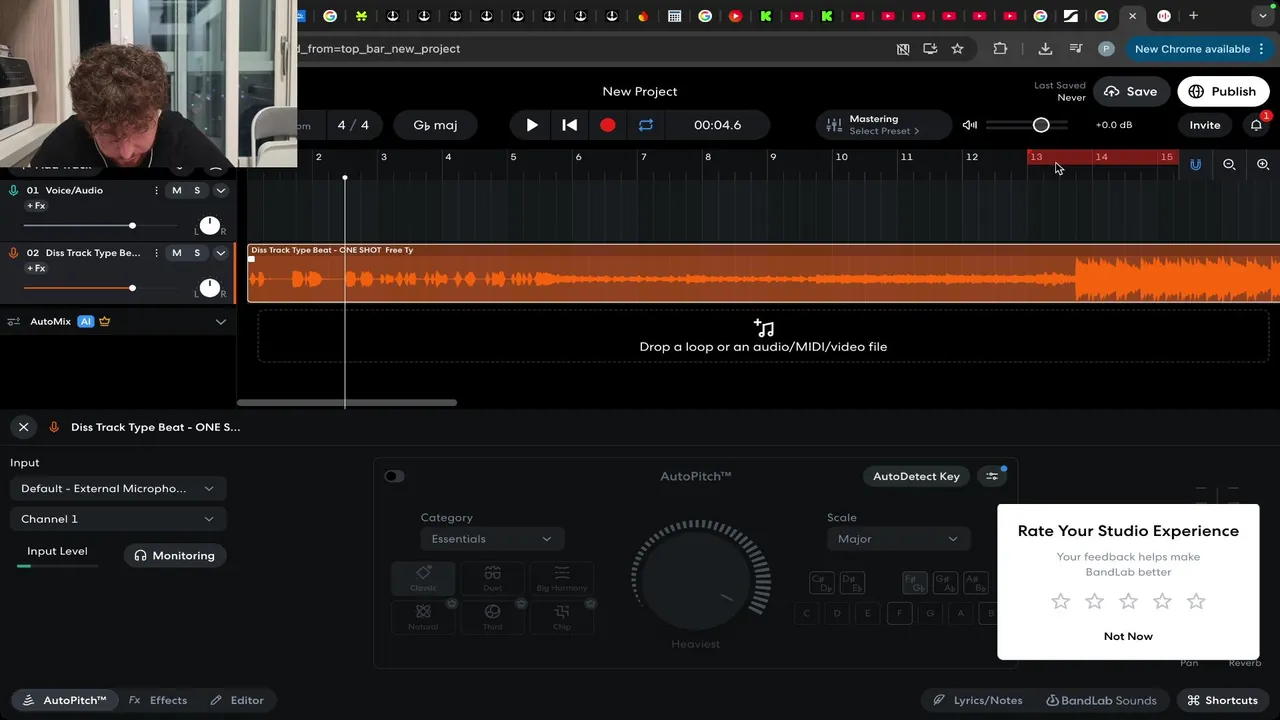Click the AutoMix mixer icon
This screenshot has width=1280, height=720.
click(x=14, y=322)
